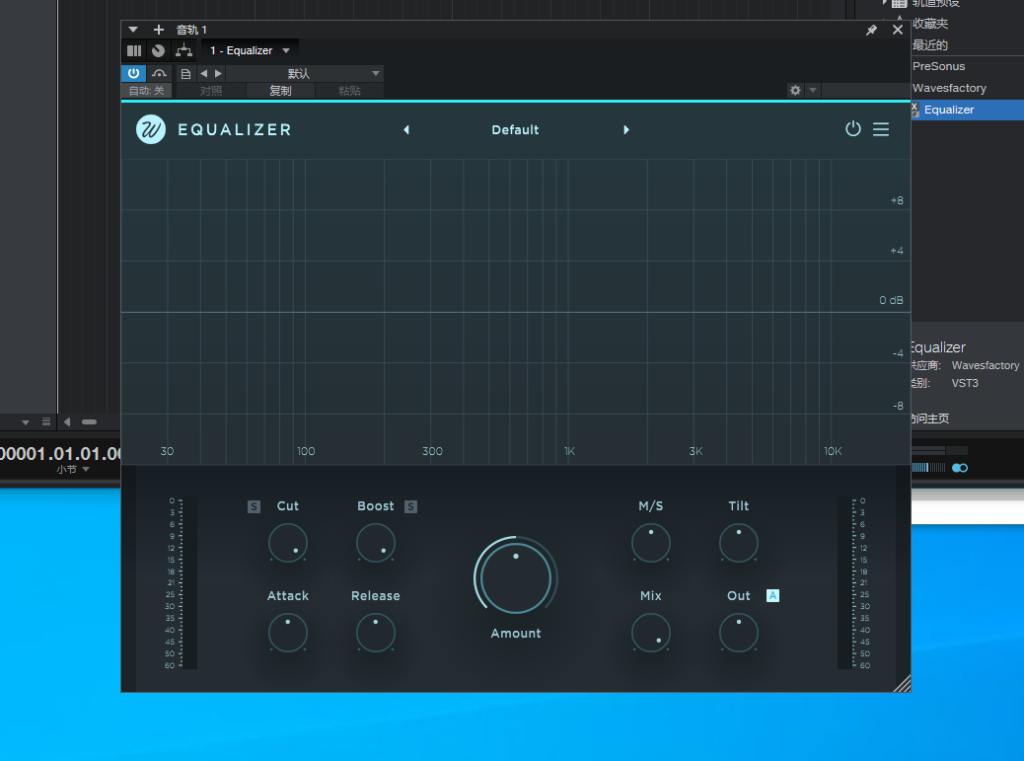Image resolution: width=1024 pixels, height=761 pixels.
Task: Select the PreSonus vendor folder in the browser
Action: (x=938, y=66)
